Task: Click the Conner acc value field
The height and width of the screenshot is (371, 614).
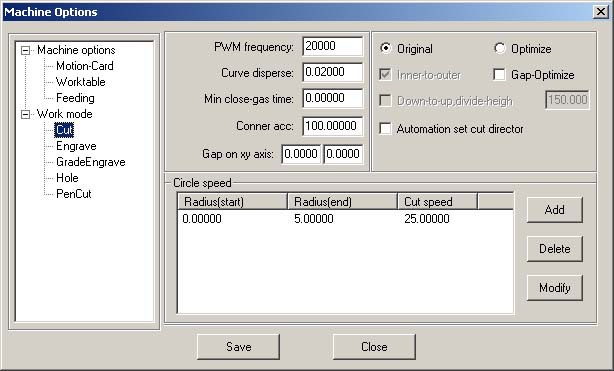Action: 332,126
